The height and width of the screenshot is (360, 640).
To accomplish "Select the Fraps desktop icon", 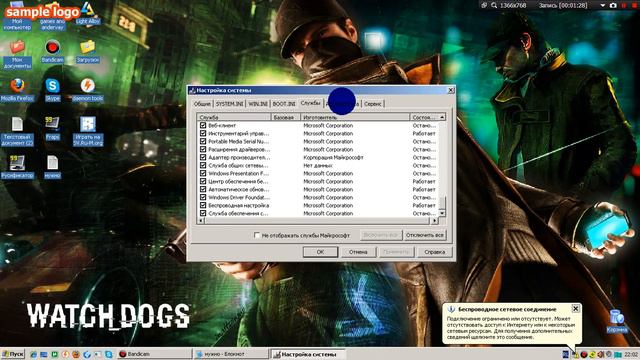I will pyautogui.click(x=52, y=128).
